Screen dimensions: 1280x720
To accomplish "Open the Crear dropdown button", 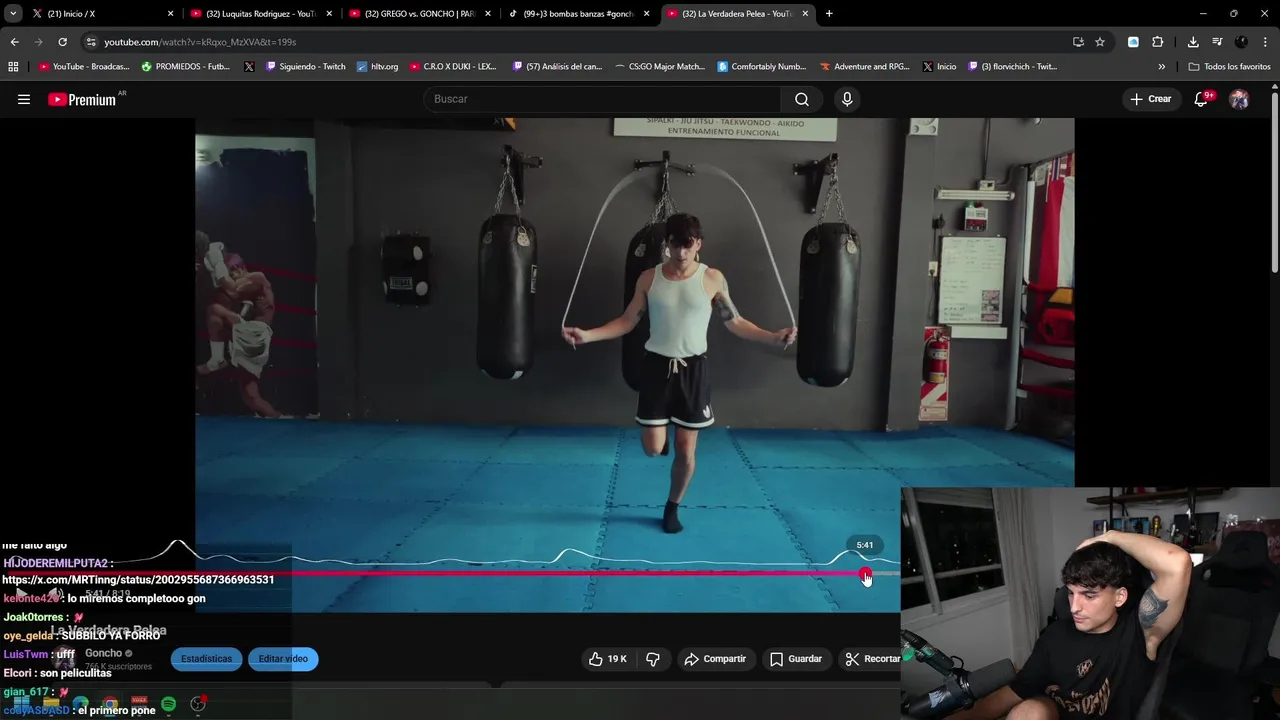I will click(1150, 99).
